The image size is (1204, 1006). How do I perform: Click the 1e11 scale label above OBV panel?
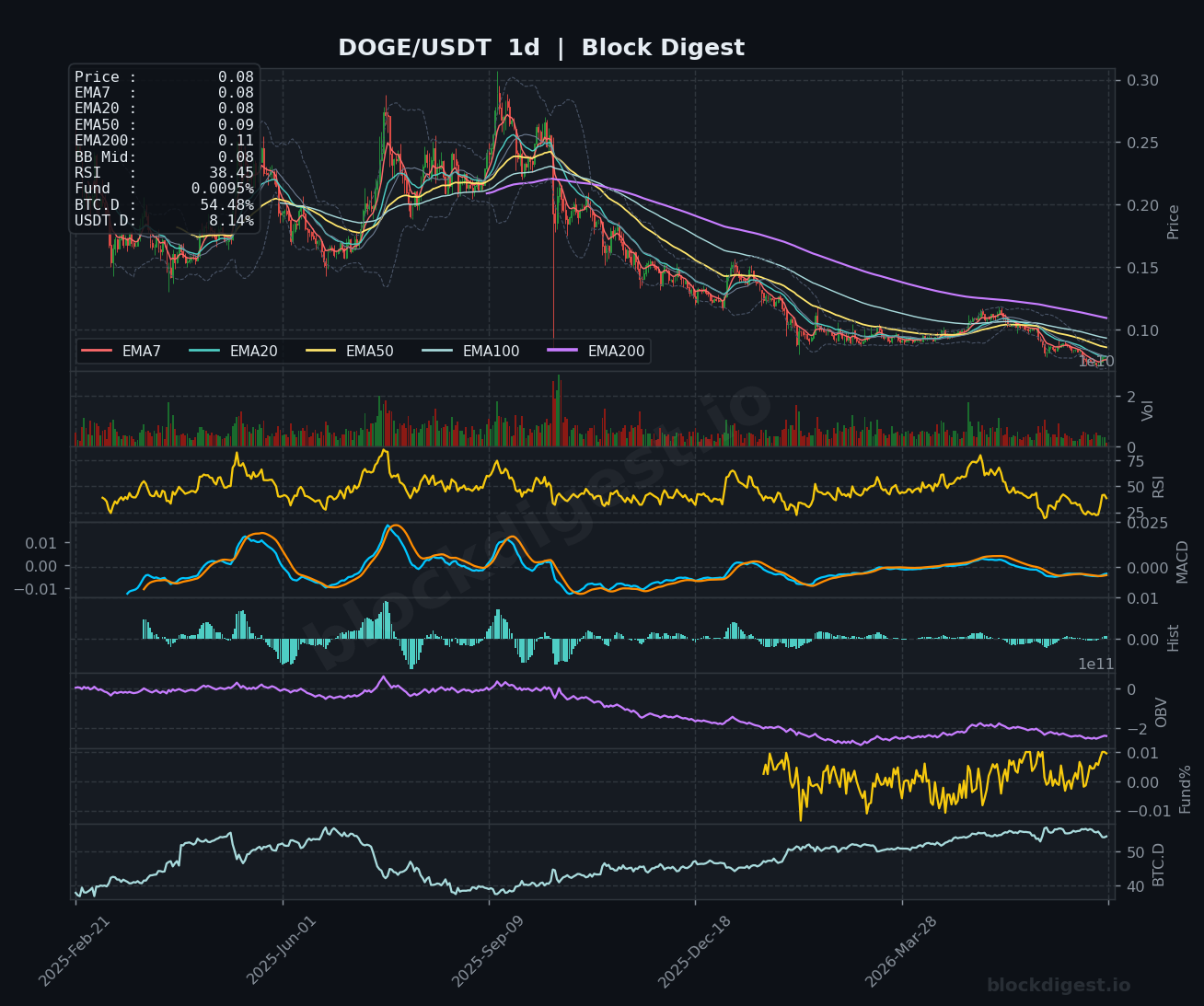point(1096,664)
